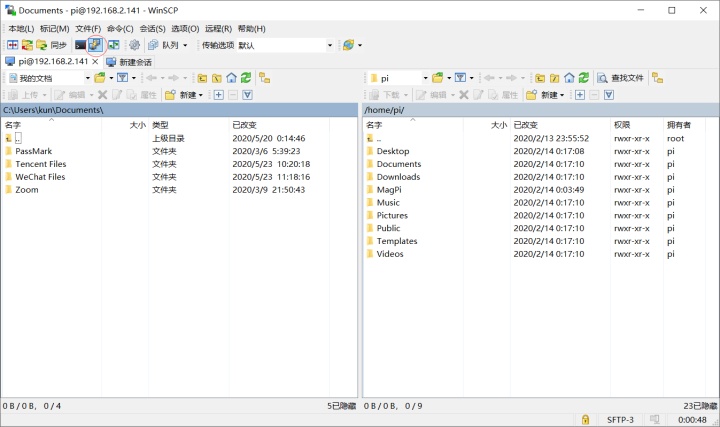720x427 pixels.
Task: Click the padlock encryption icon in status bar
Action: (585, 420)
